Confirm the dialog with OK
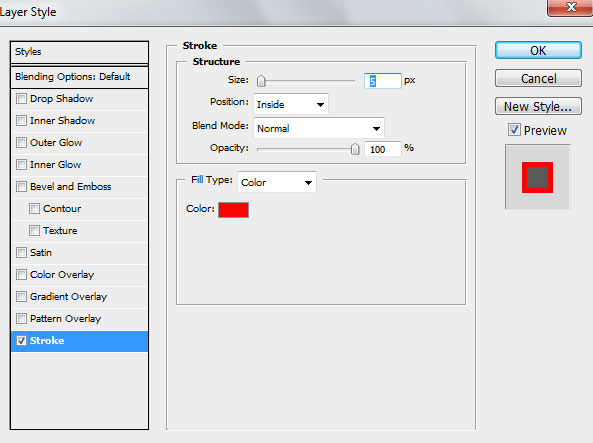 click(538, 50)
